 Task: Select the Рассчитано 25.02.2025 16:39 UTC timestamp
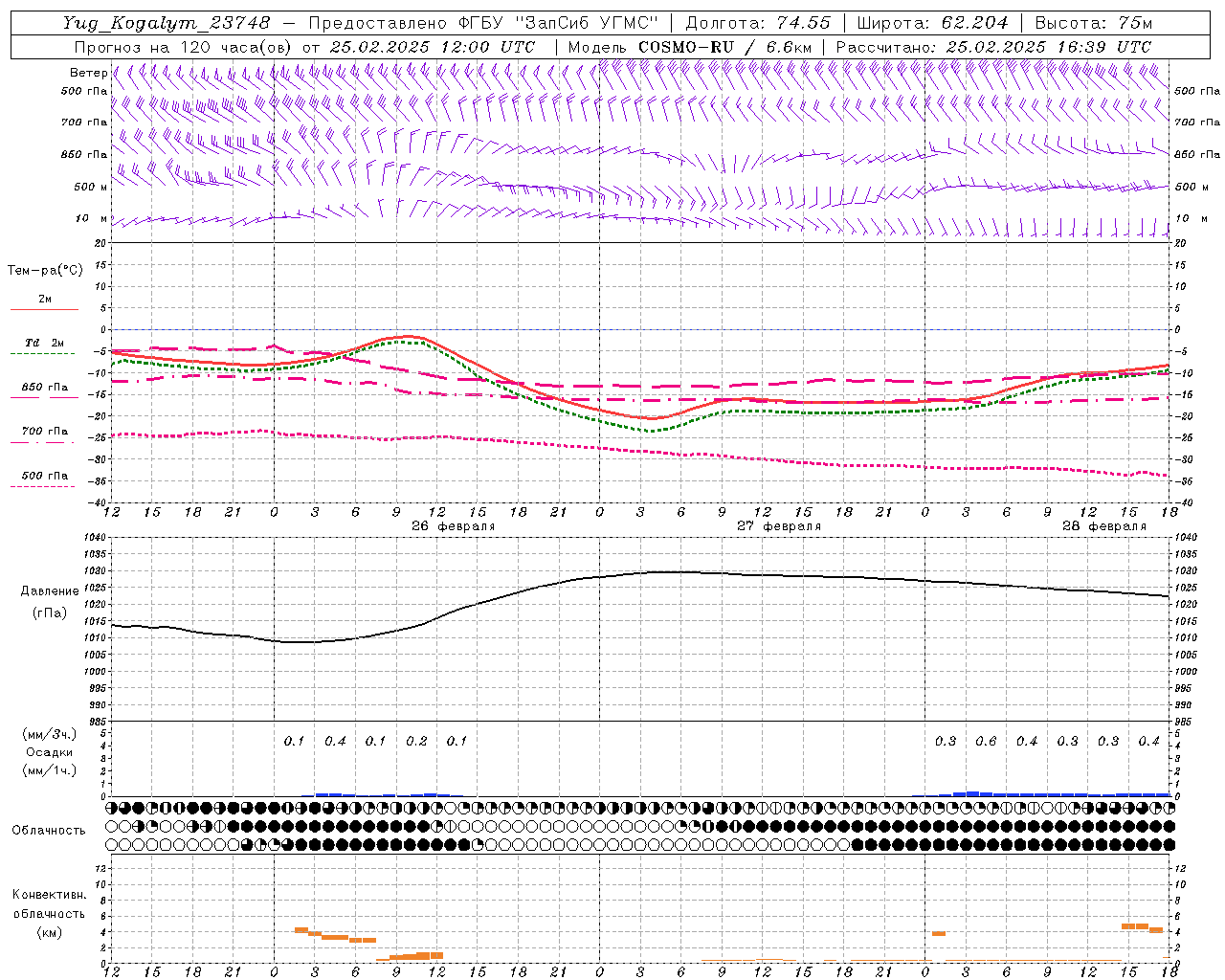(993, 47)
